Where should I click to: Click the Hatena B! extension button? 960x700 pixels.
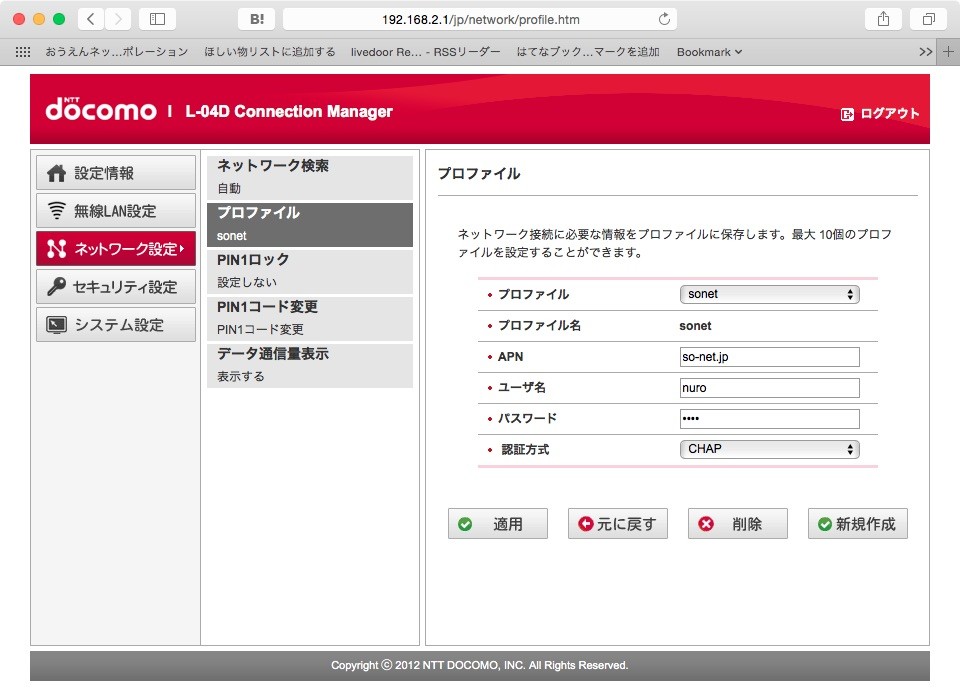click(x=257, y=19)
